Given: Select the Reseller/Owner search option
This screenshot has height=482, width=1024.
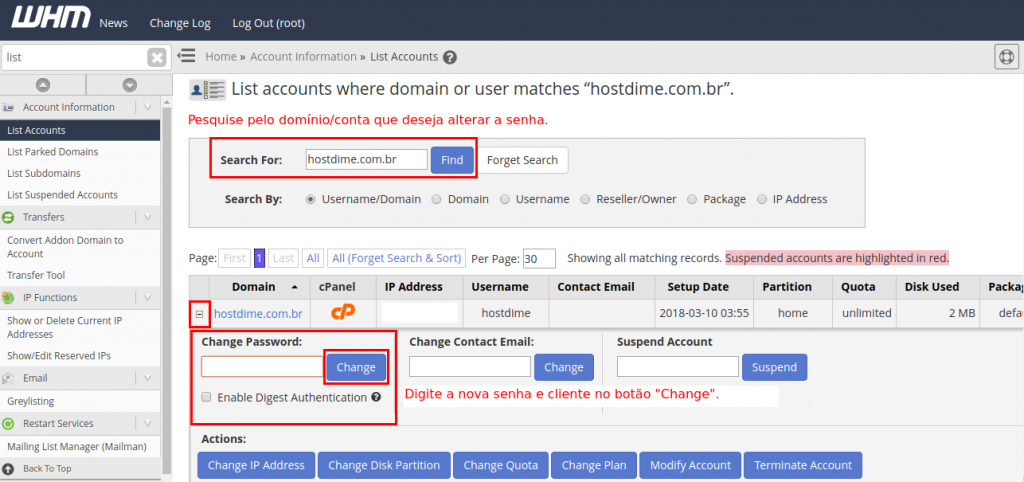Looking at the screenshot, I should click(585, 199).
